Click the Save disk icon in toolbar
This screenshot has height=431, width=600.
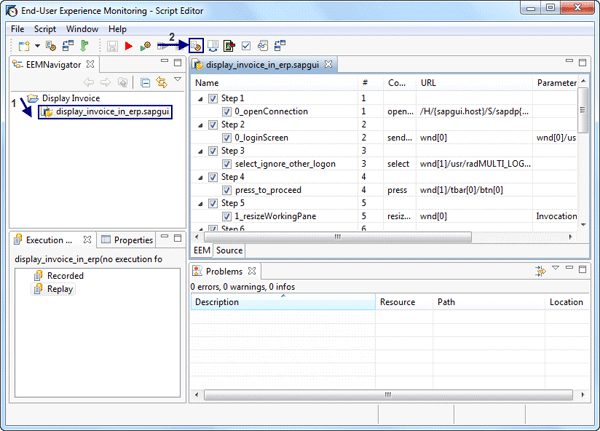(x=112, y=46)
